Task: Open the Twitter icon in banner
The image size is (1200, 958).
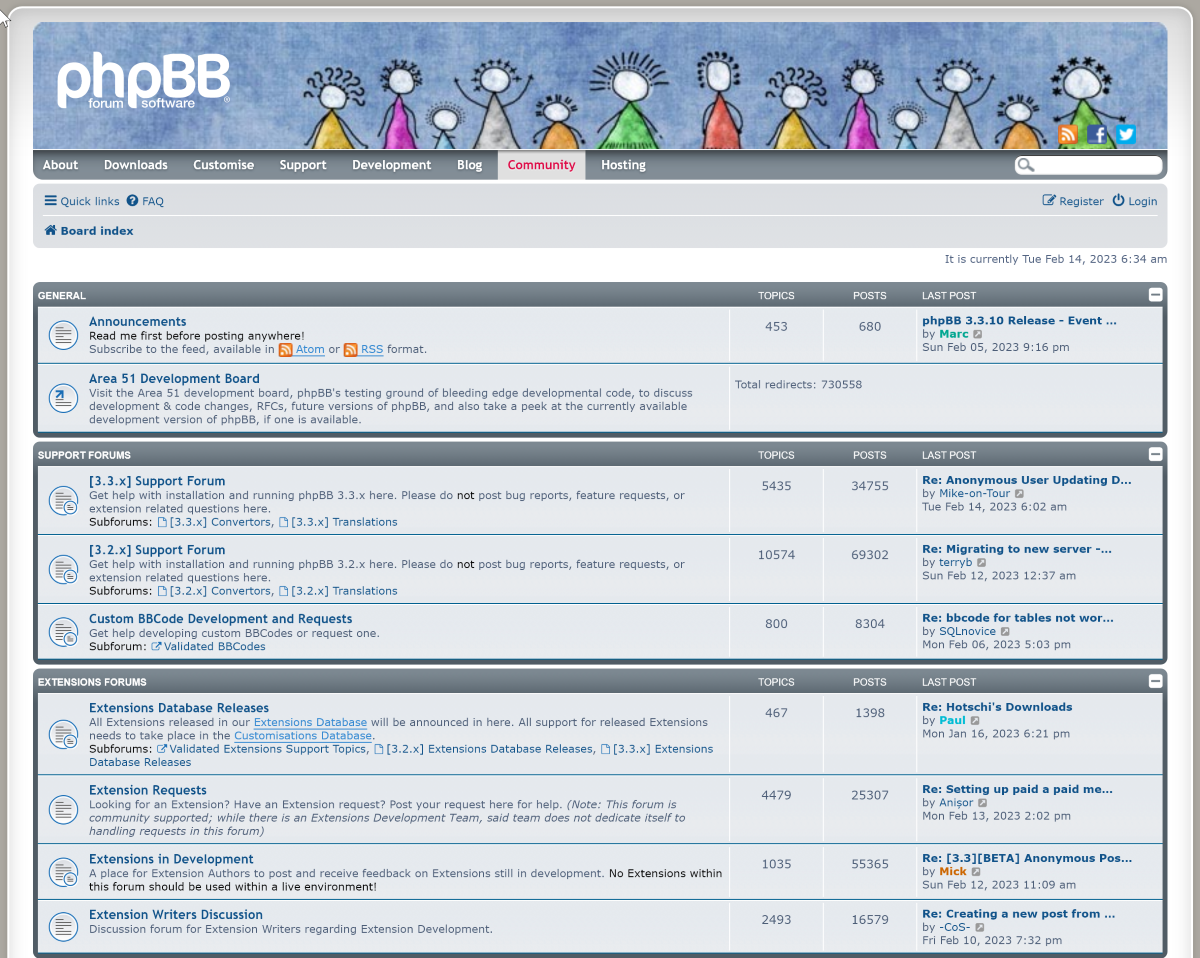Action: (x=1126, y=134)
